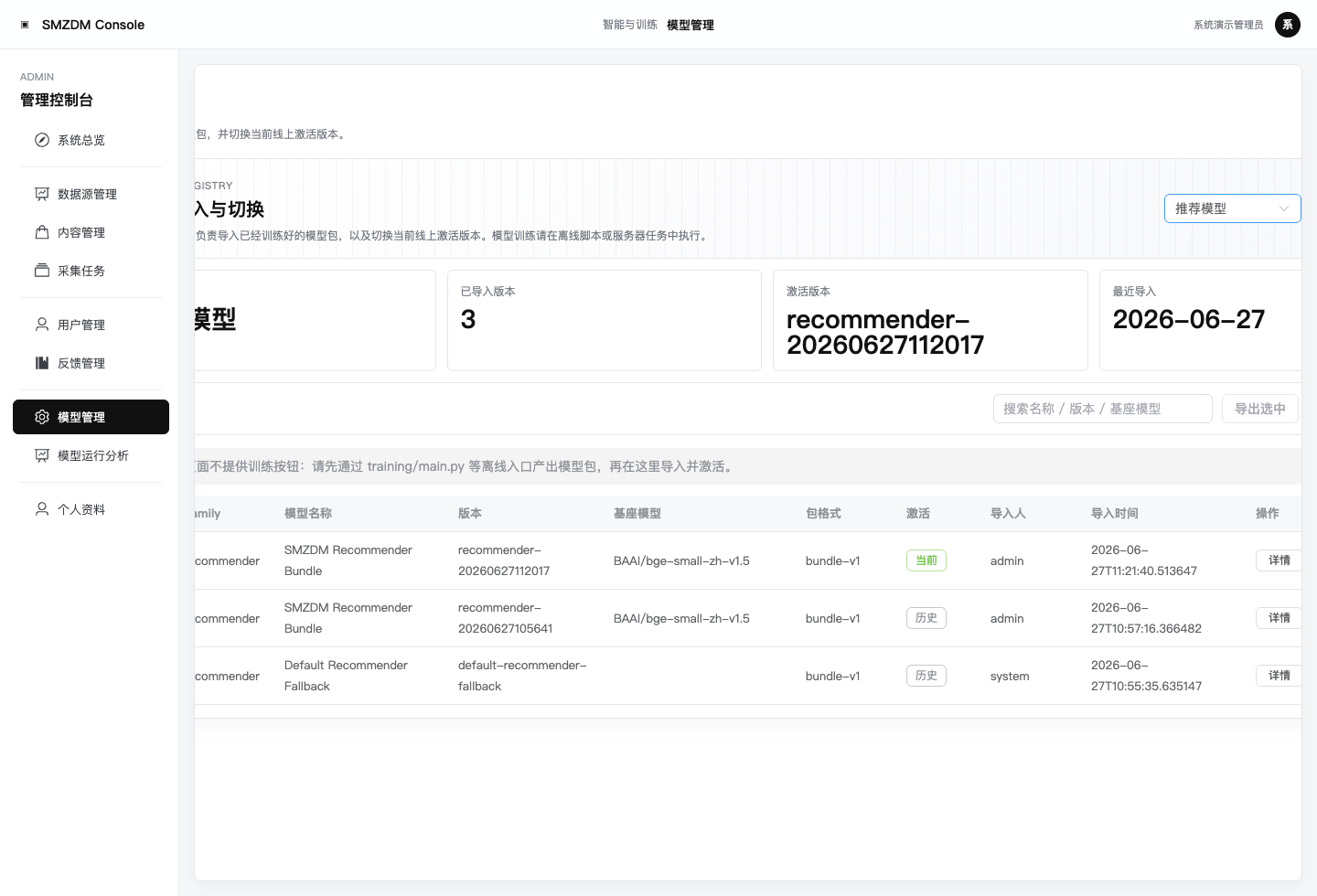The height and width of the screenshot is (896, 1317).
Task: Click the 导入时间 column header
Action: 1115,514
